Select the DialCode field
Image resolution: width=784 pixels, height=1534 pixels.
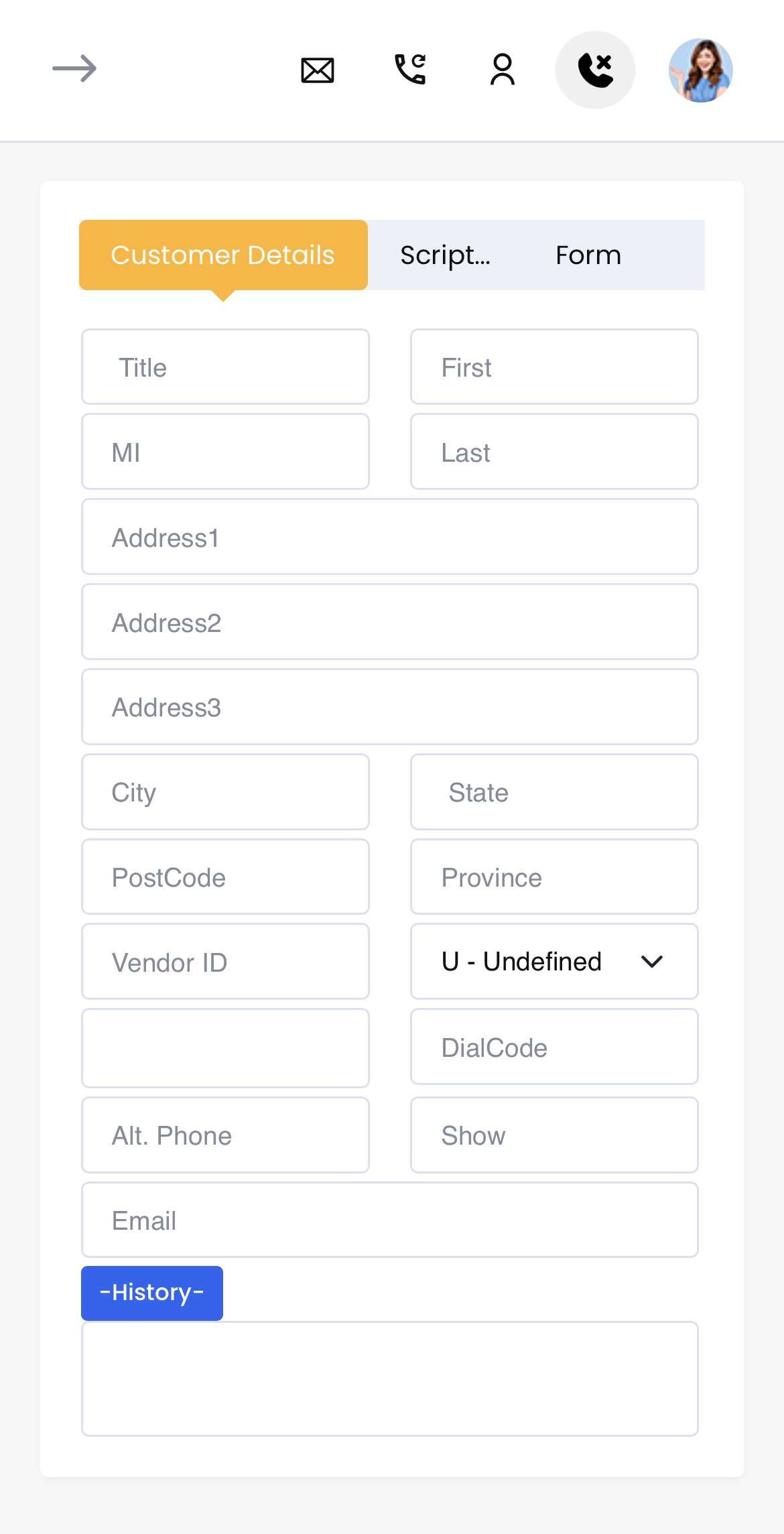[553, 1047]
